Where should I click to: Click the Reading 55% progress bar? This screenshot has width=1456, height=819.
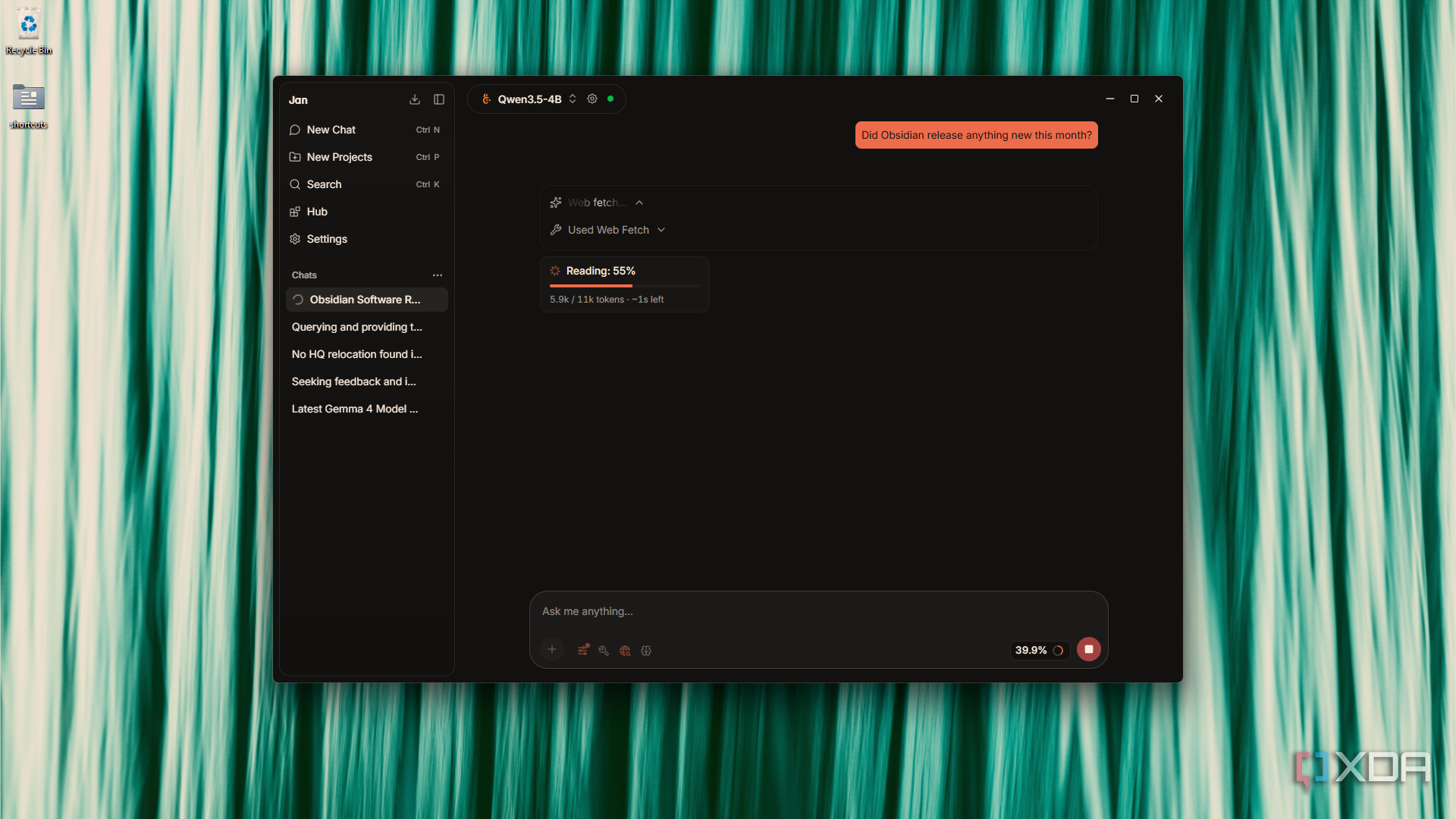[x=625, y=286]
